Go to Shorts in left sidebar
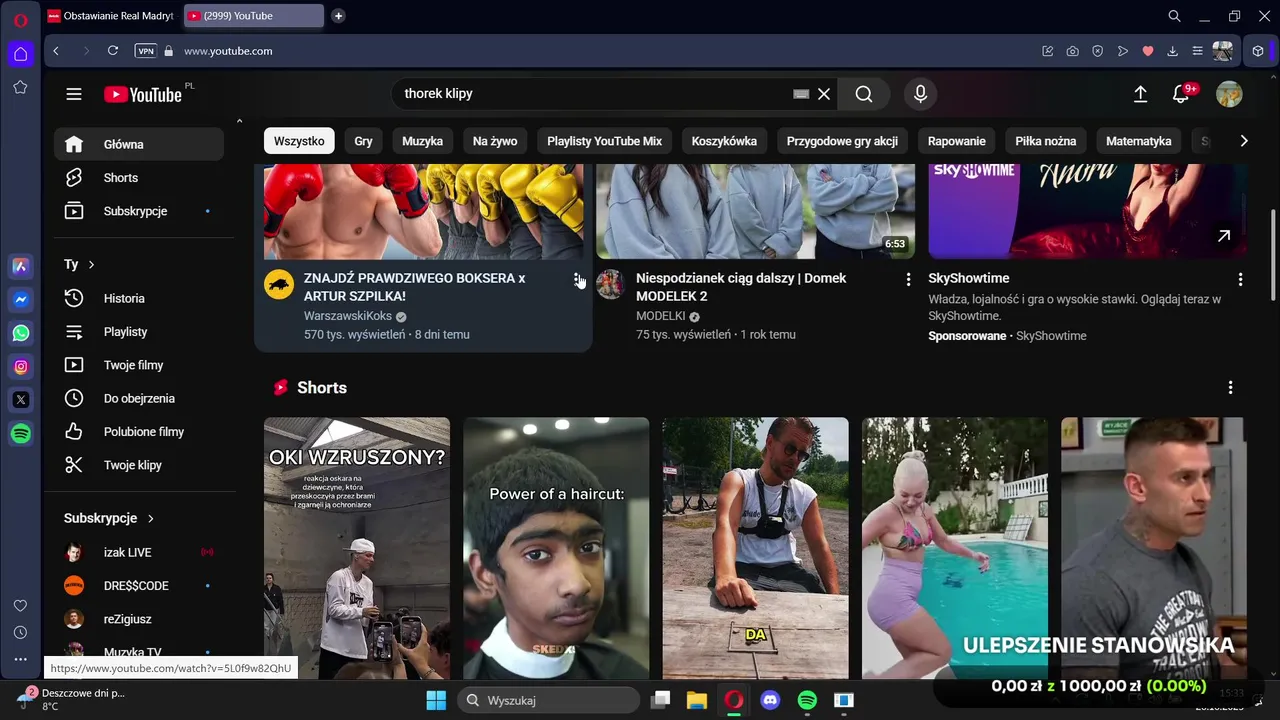This screenshot has width=1280, height=720. 139,178
